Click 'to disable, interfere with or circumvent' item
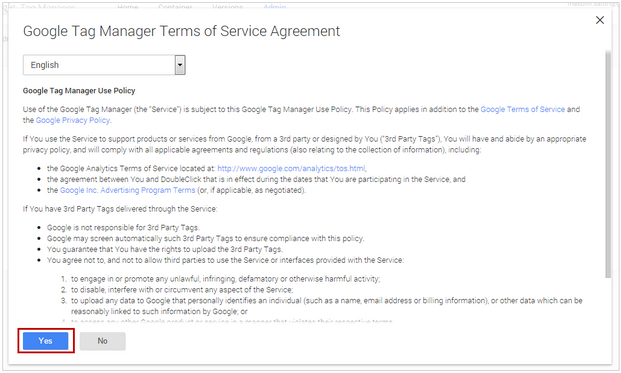 point(182,290)
